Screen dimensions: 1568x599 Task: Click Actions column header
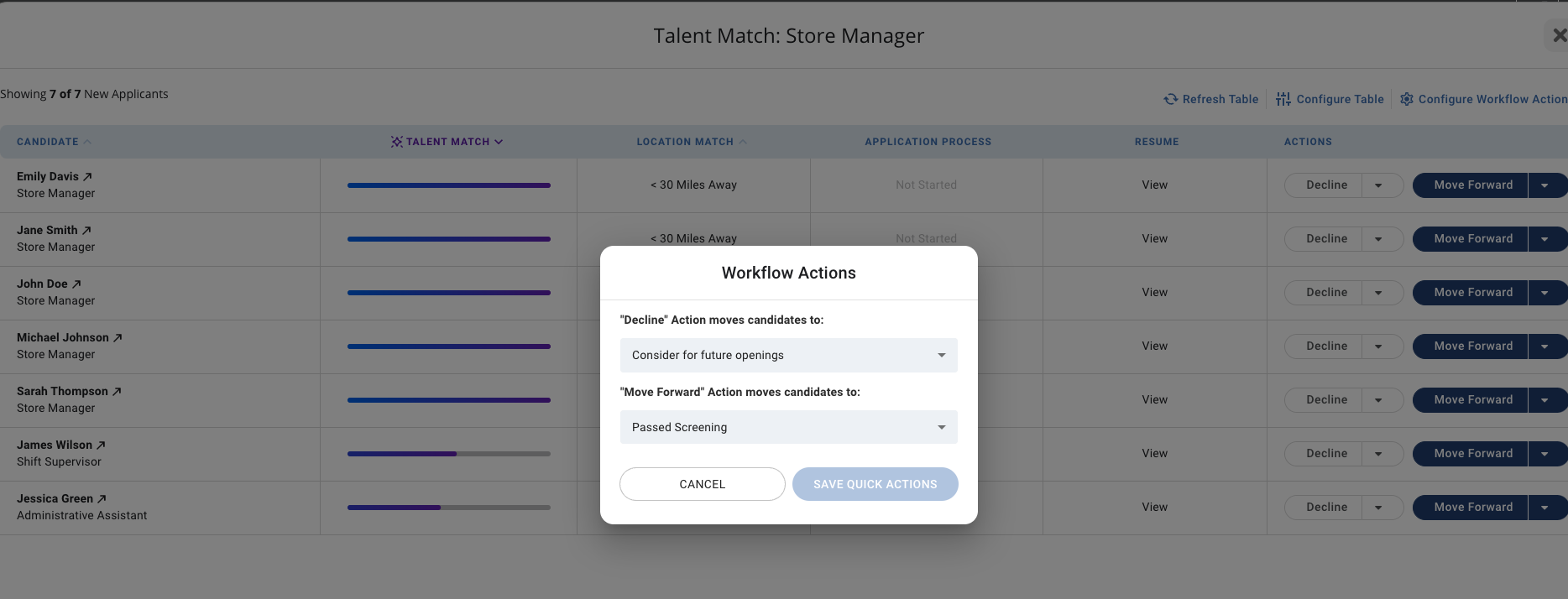pos(1308,142)
